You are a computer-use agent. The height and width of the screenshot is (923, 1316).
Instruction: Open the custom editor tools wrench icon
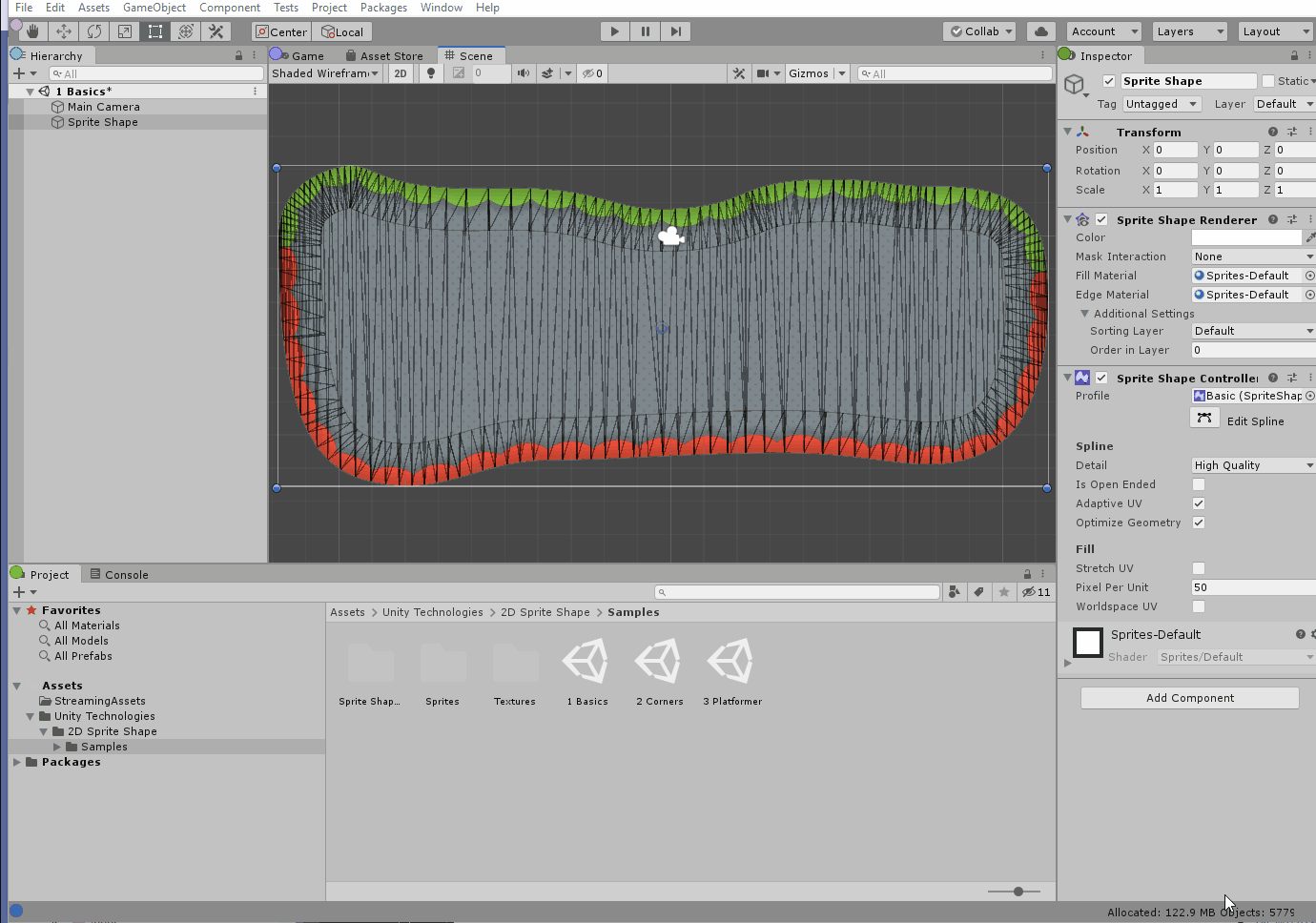(x=216, y=31)
